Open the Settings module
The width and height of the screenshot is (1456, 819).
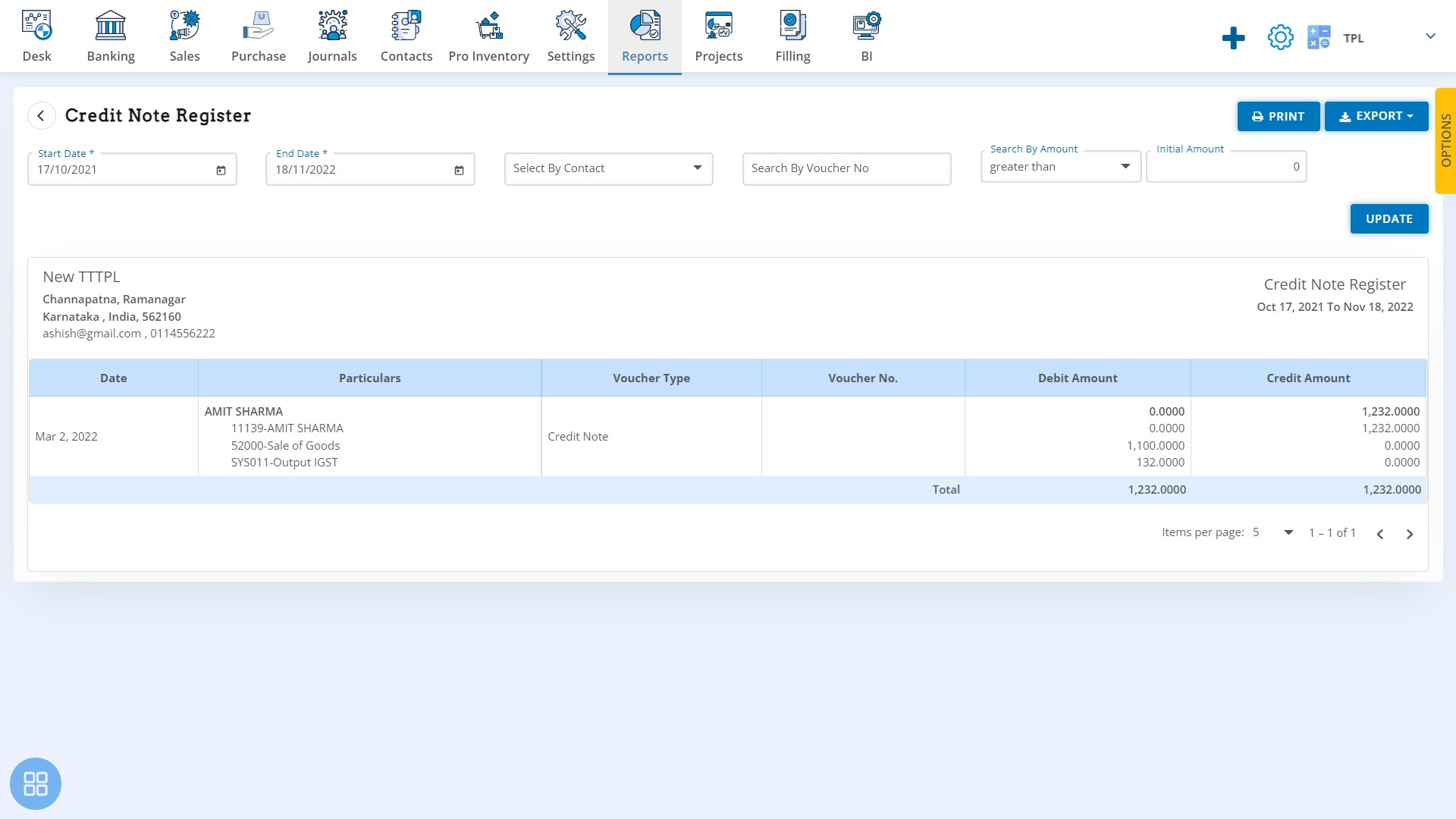click(x=571, y=35)
